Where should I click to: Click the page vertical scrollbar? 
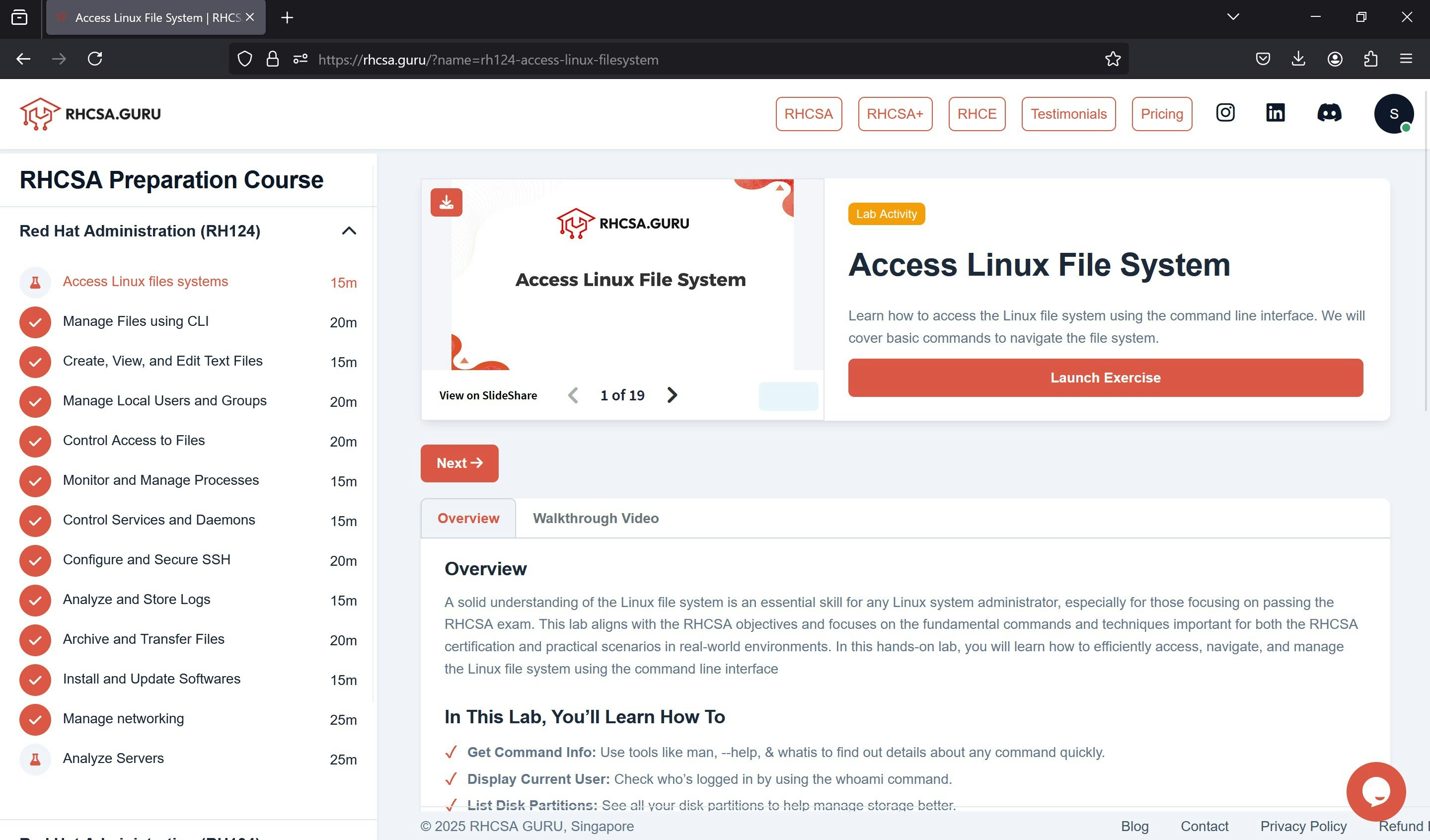pyautogui.click(x=1427, y=250)
